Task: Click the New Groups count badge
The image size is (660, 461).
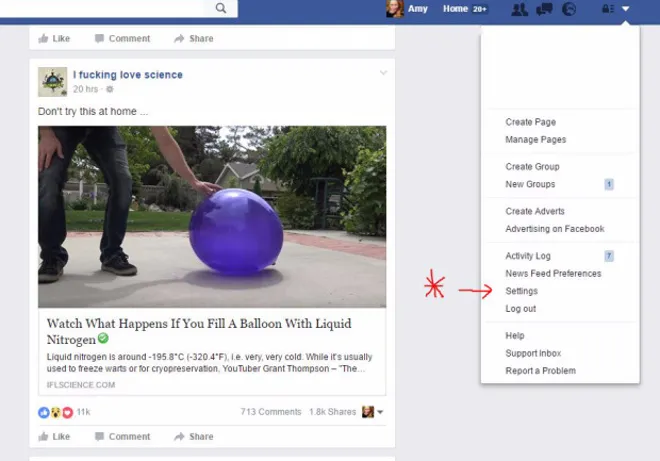Action: point(609,184)
